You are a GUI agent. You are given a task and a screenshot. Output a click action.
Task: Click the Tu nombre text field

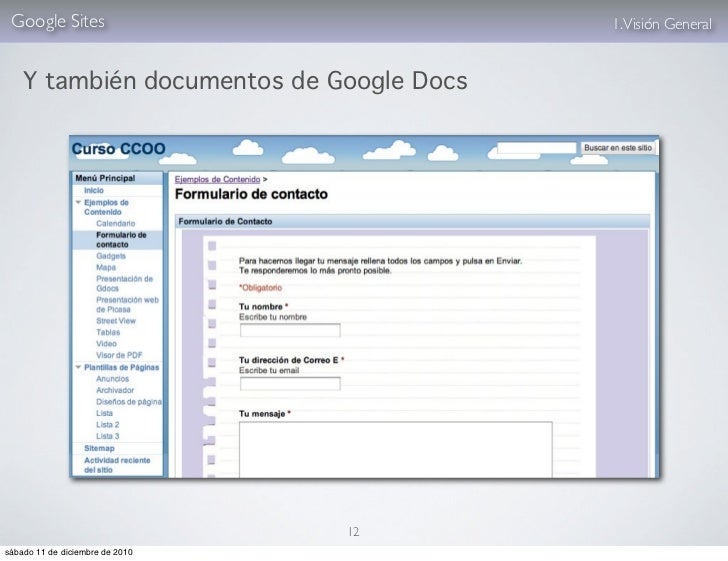point(290,330)
